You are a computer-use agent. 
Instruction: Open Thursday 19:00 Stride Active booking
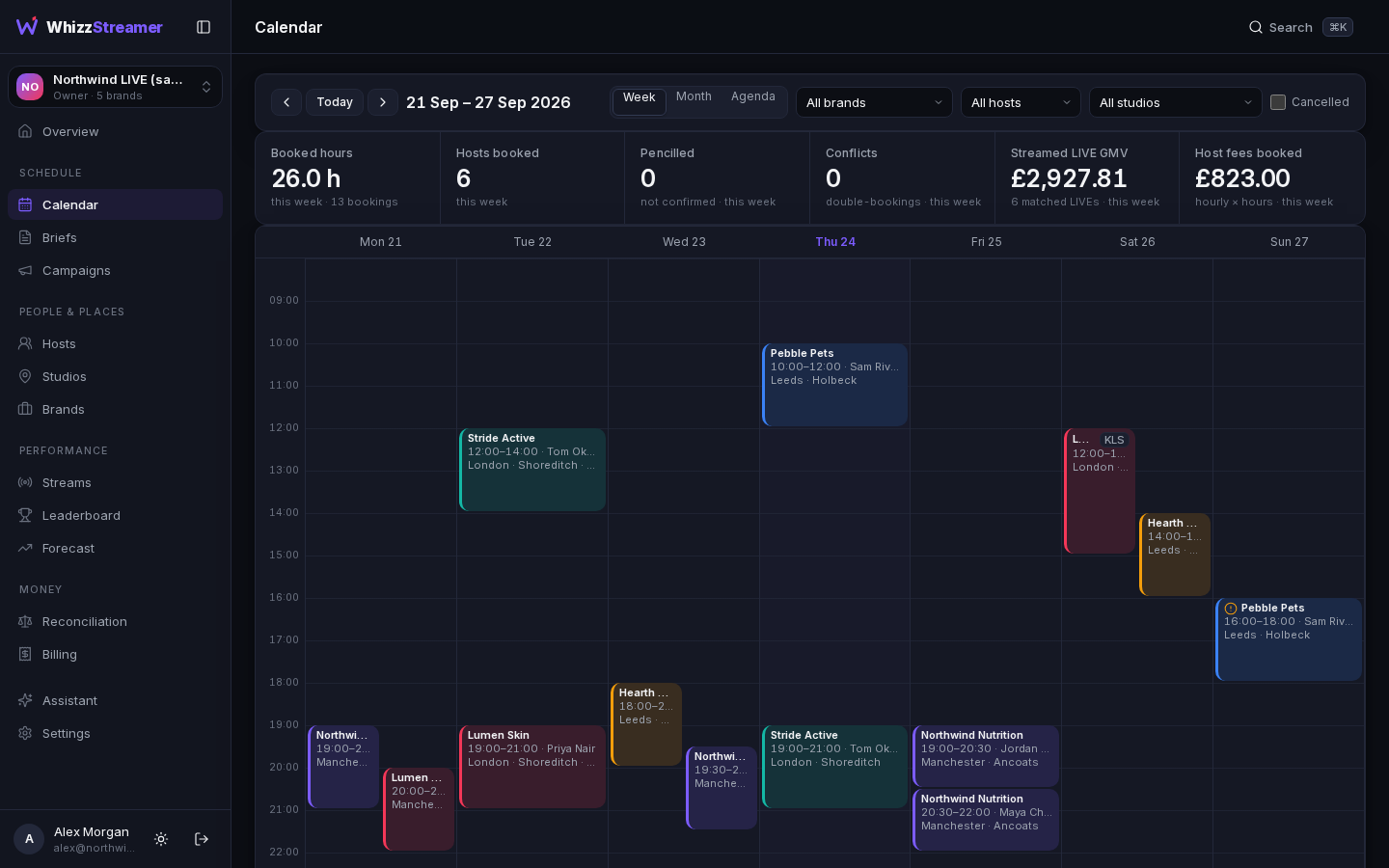tap(834, 767)
